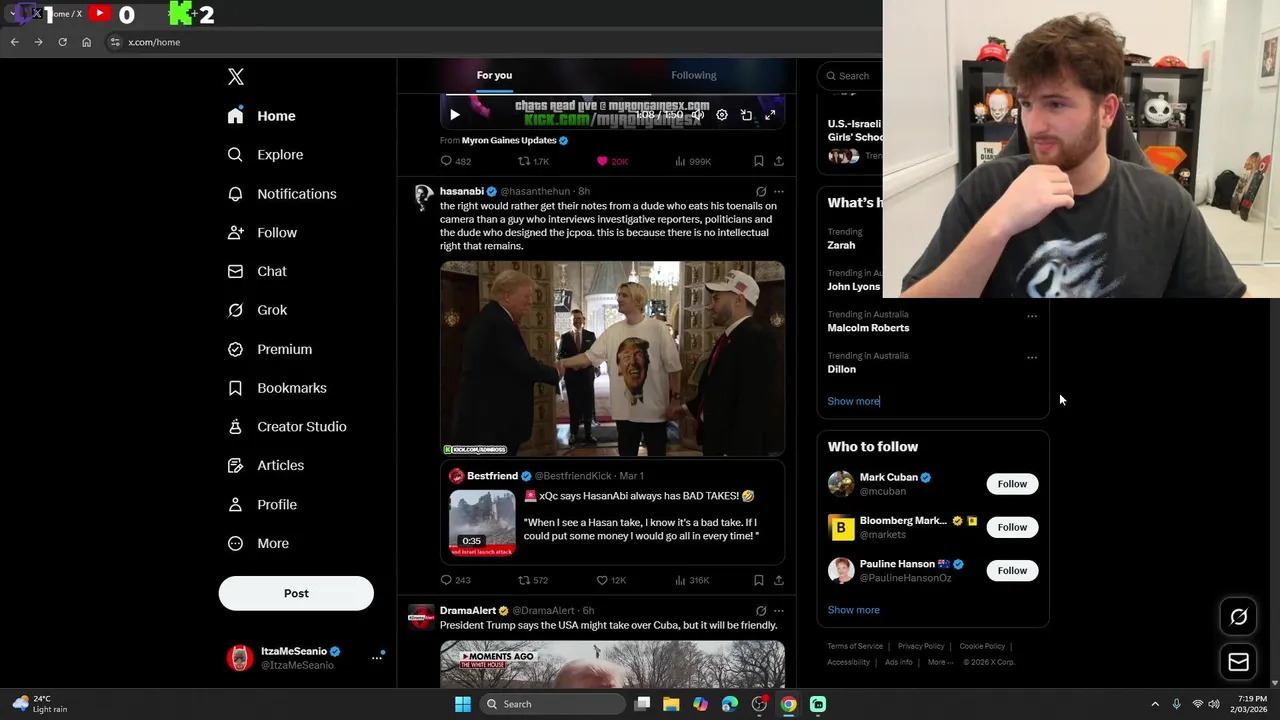Reload the page in the browser toolbar
This screenshot has height=720, width=1280.
click(x=62, y=42)
